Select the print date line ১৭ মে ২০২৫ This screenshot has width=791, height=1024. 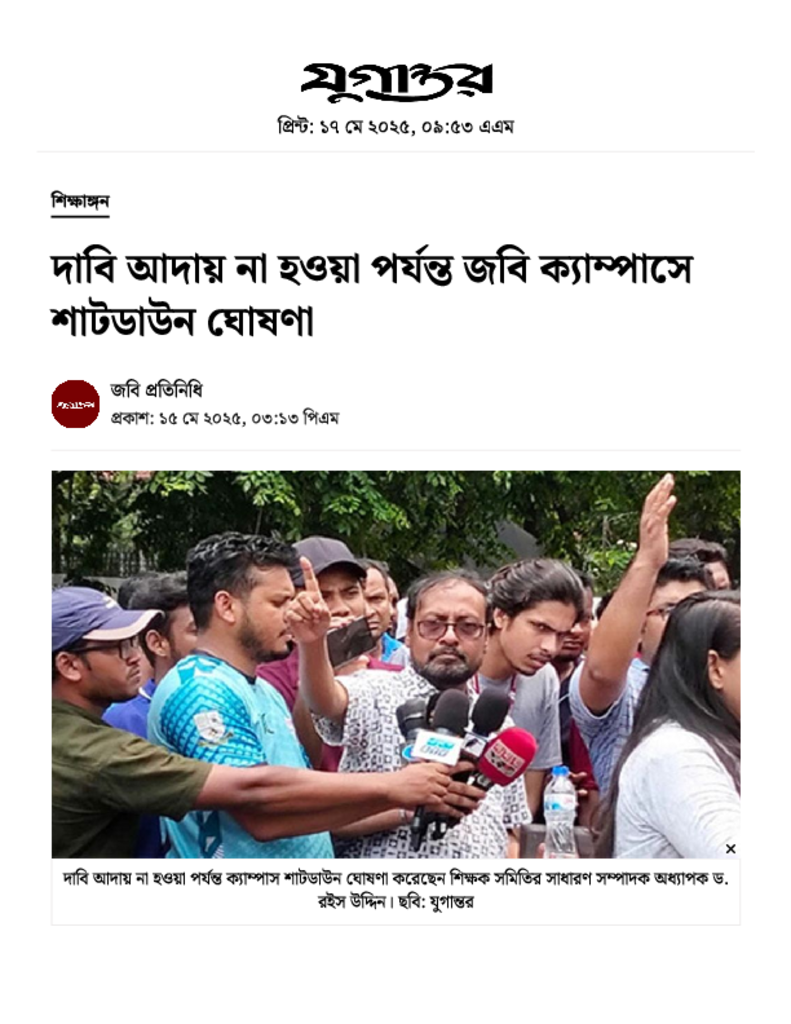(396, 125)
